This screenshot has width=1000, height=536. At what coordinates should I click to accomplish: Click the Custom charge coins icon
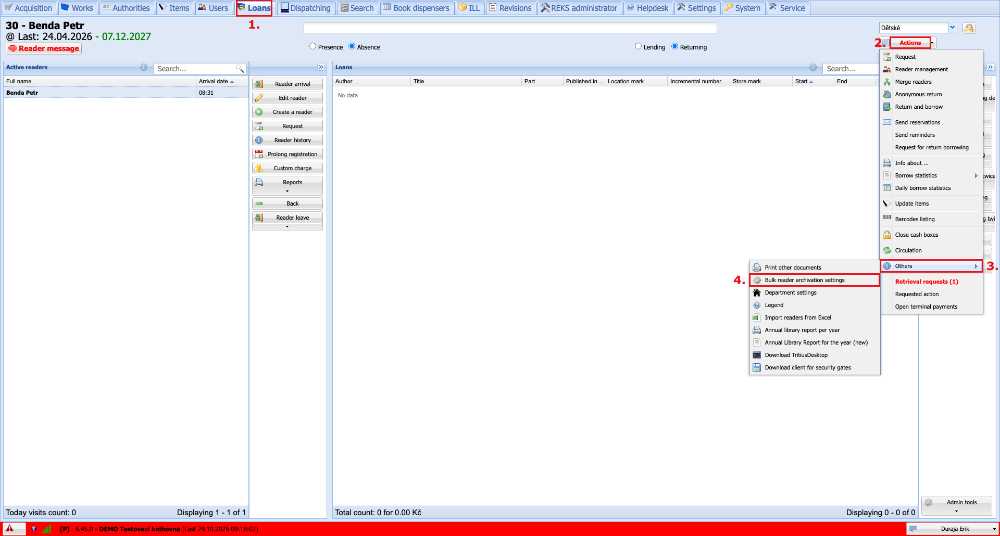click(259, 168)
